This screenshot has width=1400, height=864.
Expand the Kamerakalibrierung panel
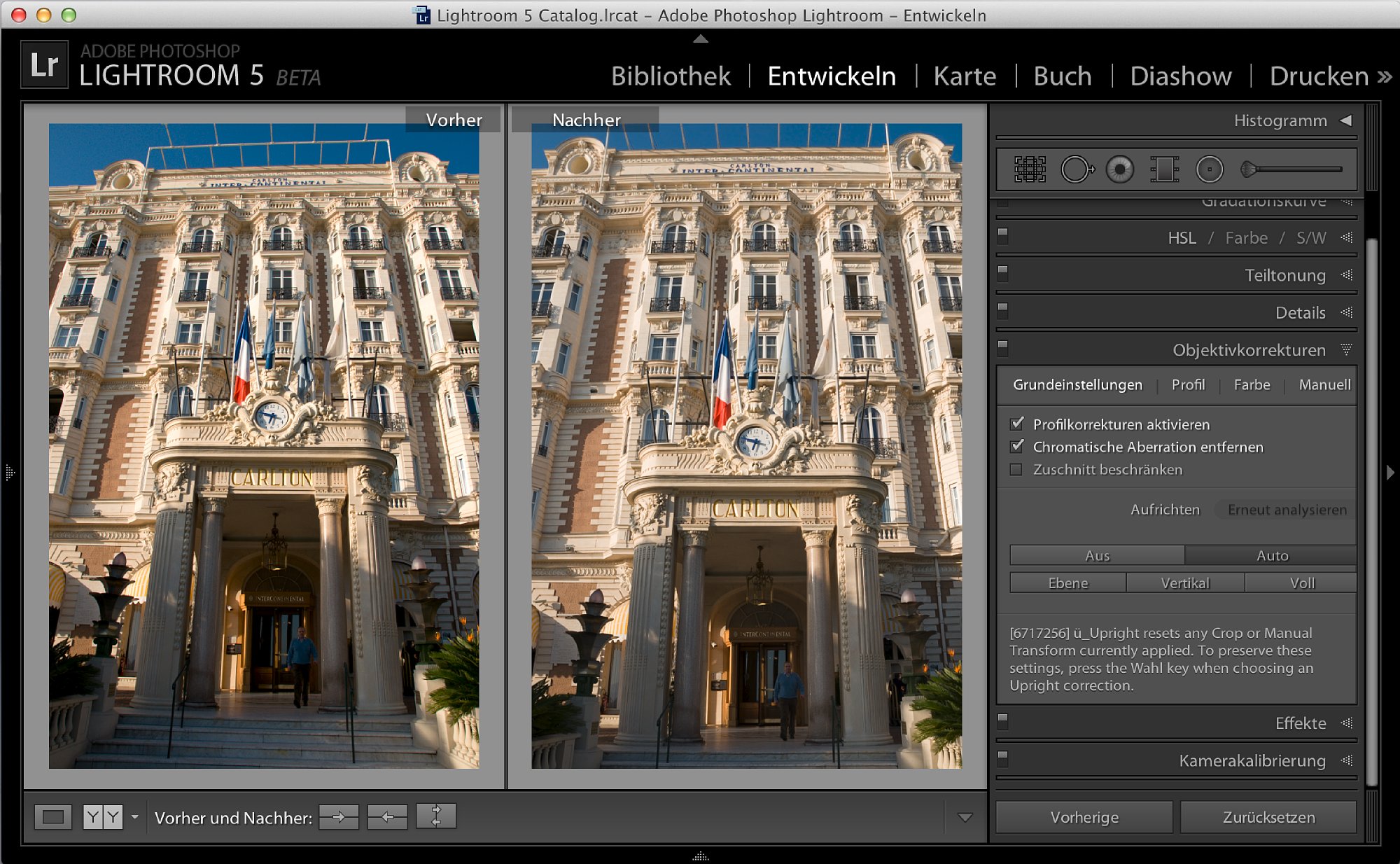pyautogui.click(x=1347, y=760)
